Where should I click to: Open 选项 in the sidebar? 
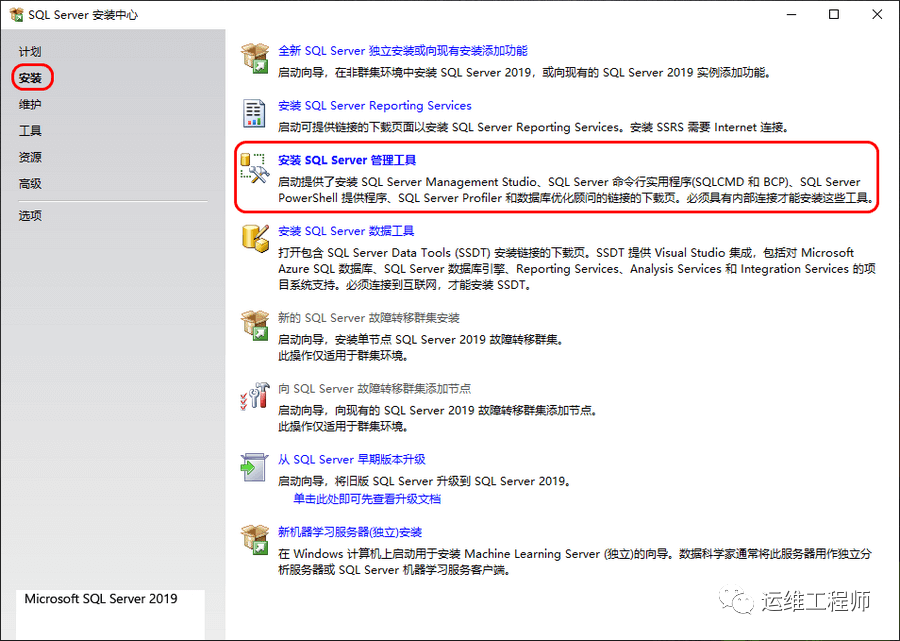pos(30,215)
